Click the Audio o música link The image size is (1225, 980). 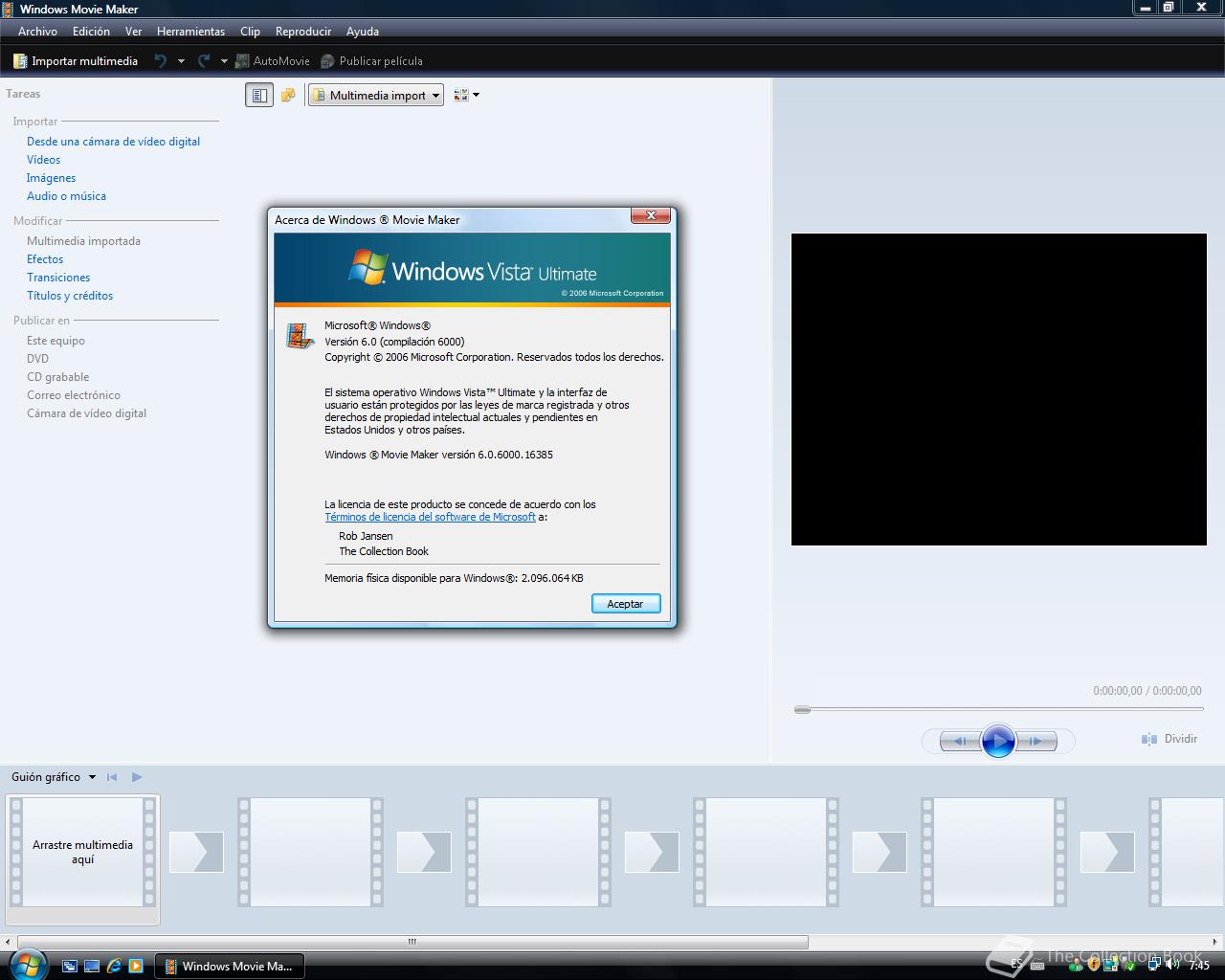66,195
